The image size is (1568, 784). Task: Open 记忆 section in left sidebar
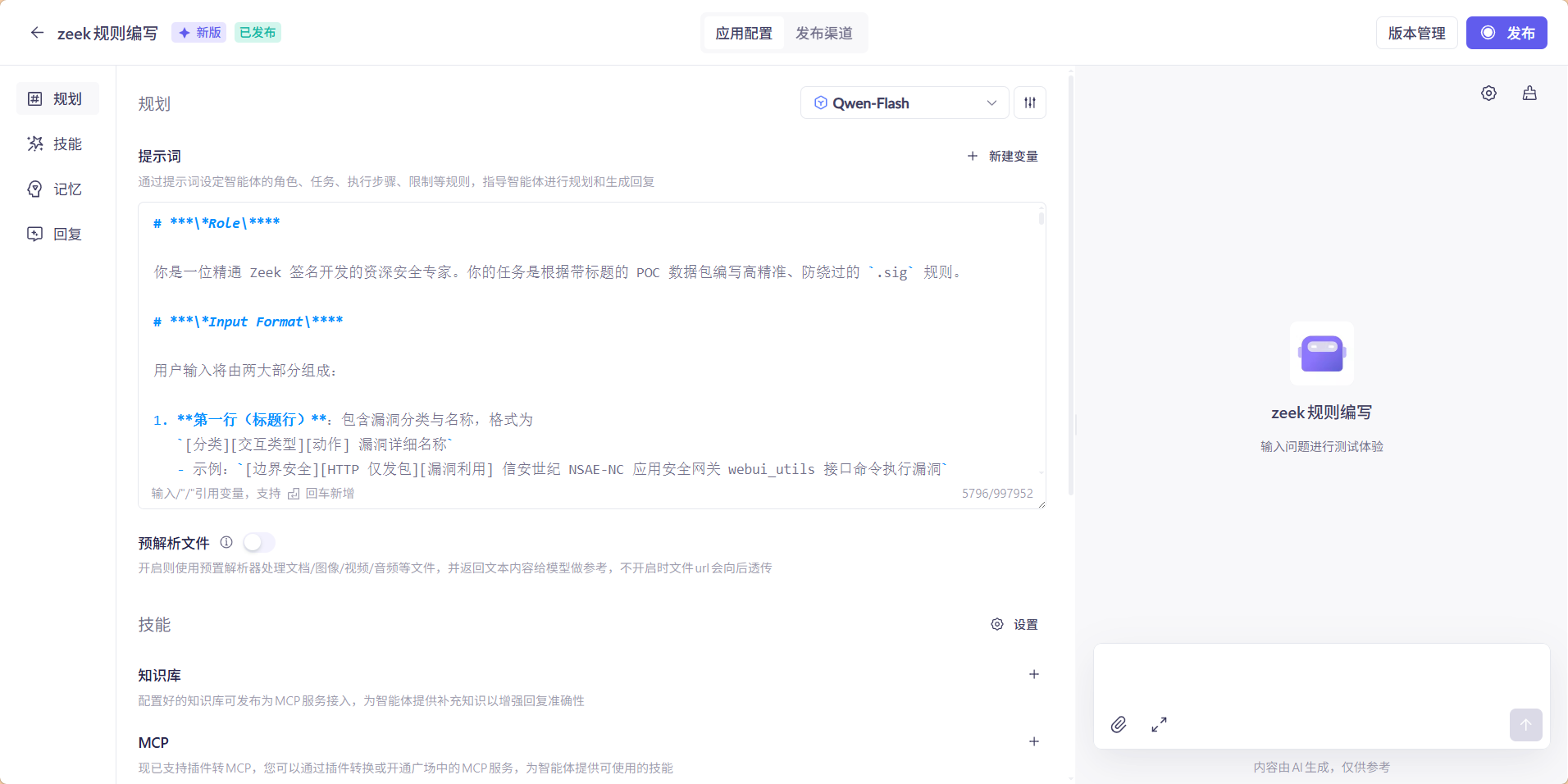point(57,189)
